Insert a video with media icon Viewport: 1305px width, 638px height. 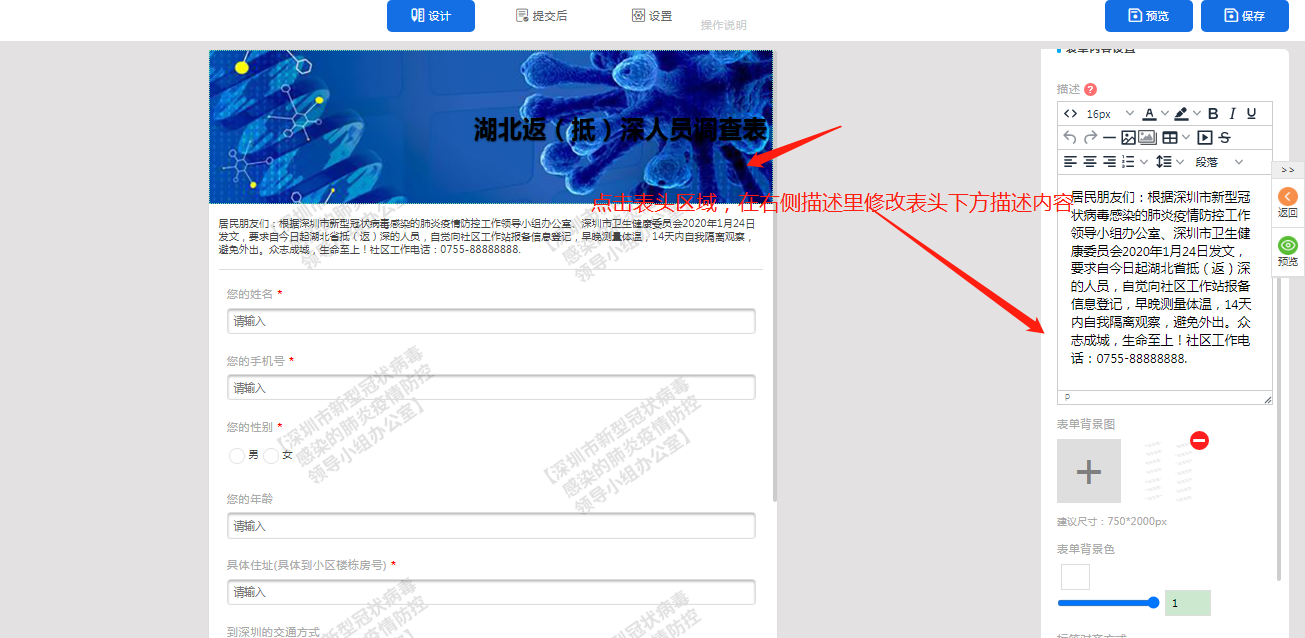click(x=1204, y=137)
